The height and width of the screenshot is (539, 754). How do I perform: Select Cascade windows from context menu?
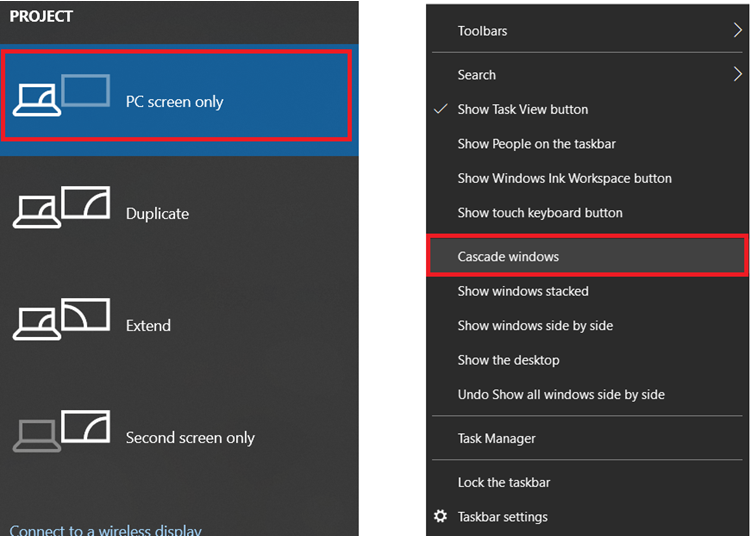click(x=508, y=257)
